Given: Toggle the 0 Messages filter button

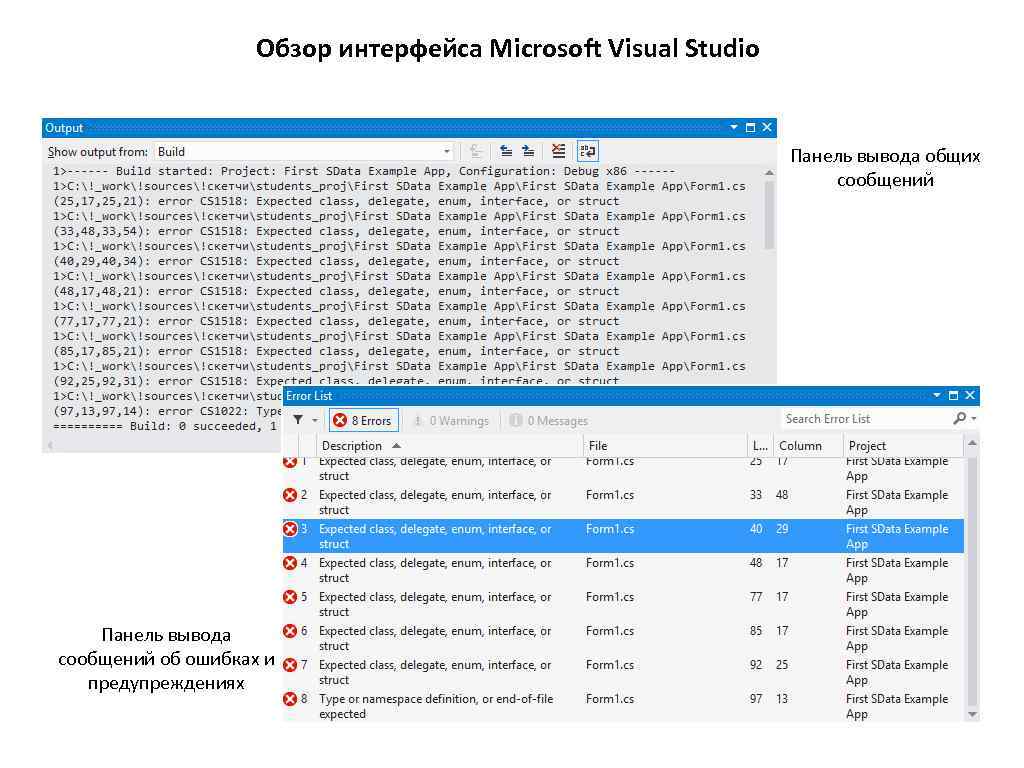Looking at the screenshot, I should tap(548, 421).
